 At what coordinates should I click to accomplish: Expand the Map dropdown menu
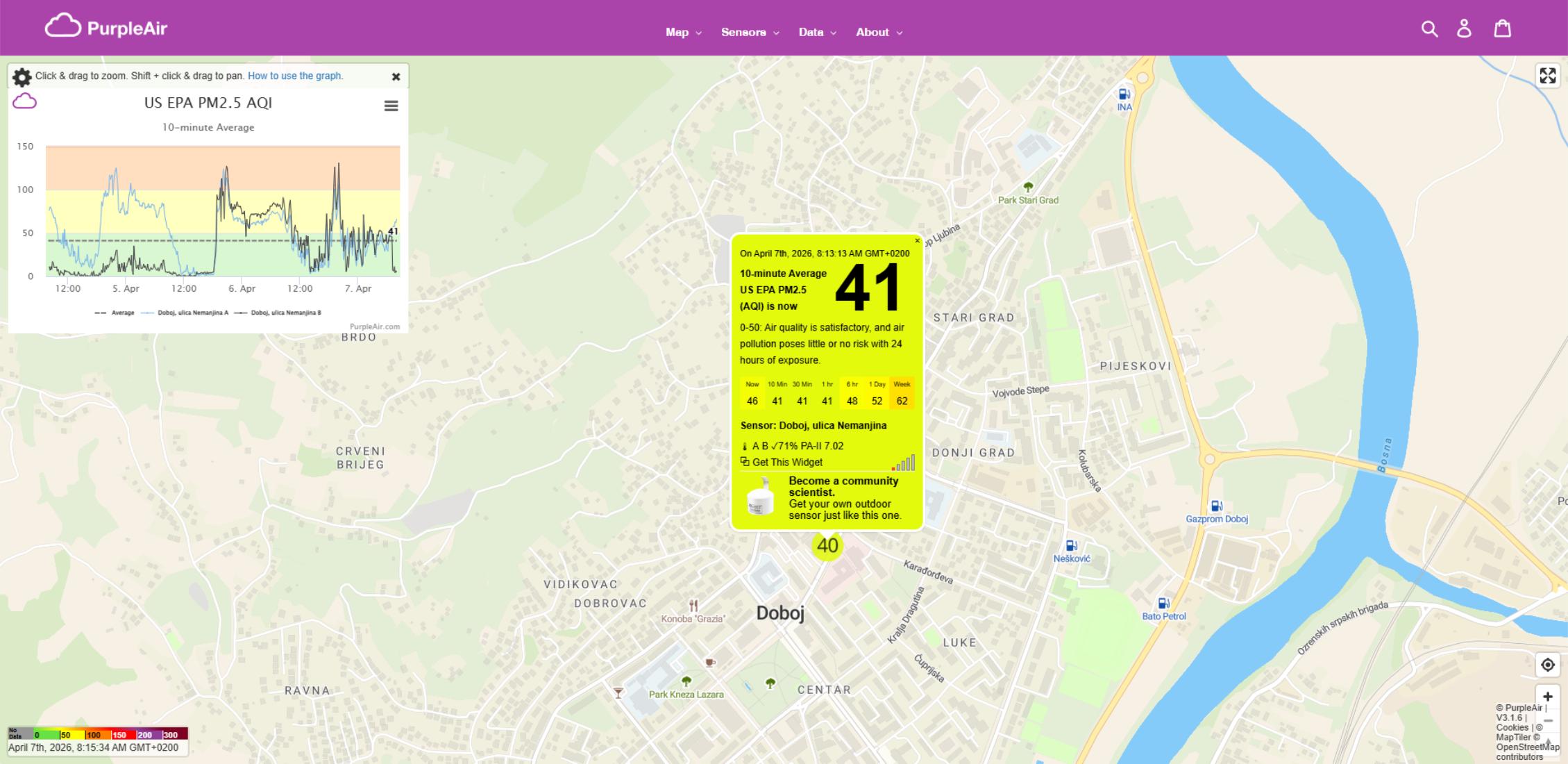point(682,32)
